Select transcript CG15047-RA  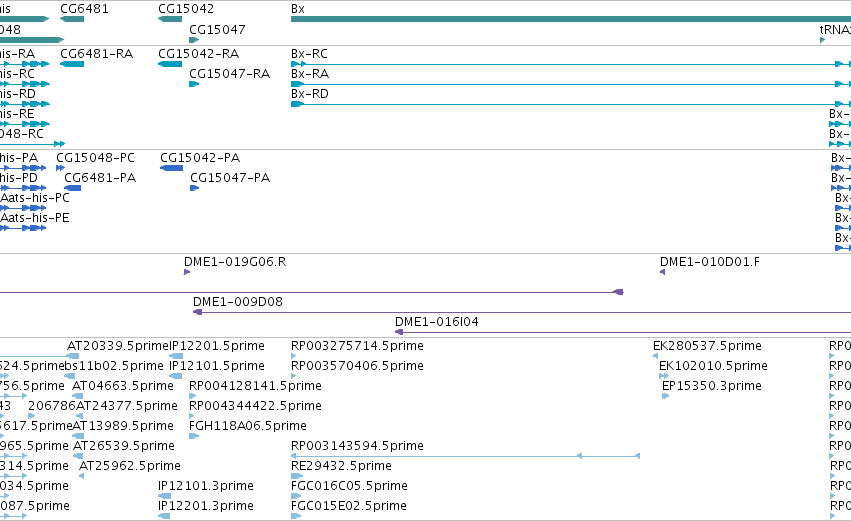[229, 74]
